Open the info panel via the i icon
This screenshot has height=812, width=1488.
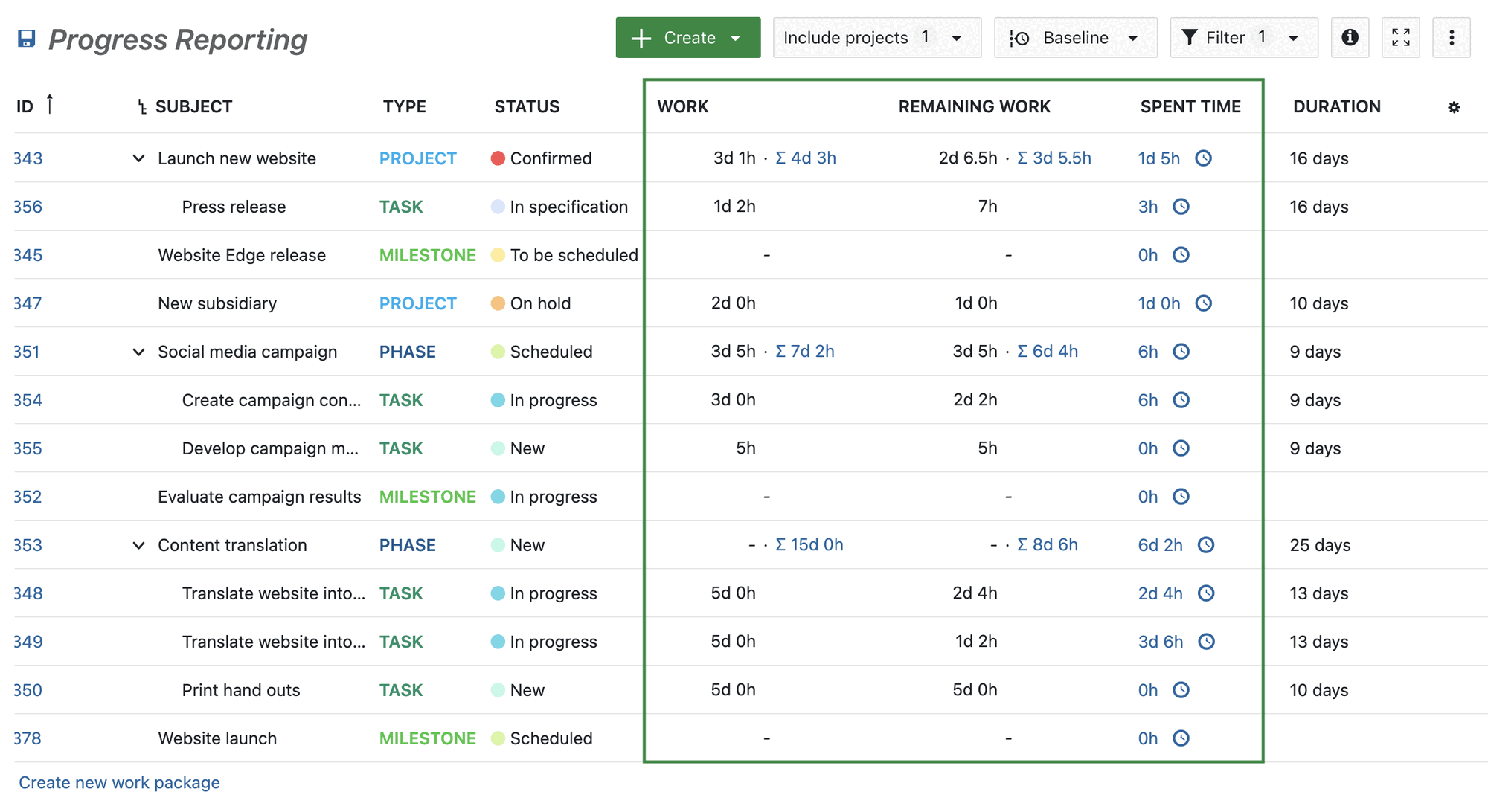pyautogui.click(x=1350, y=37)
